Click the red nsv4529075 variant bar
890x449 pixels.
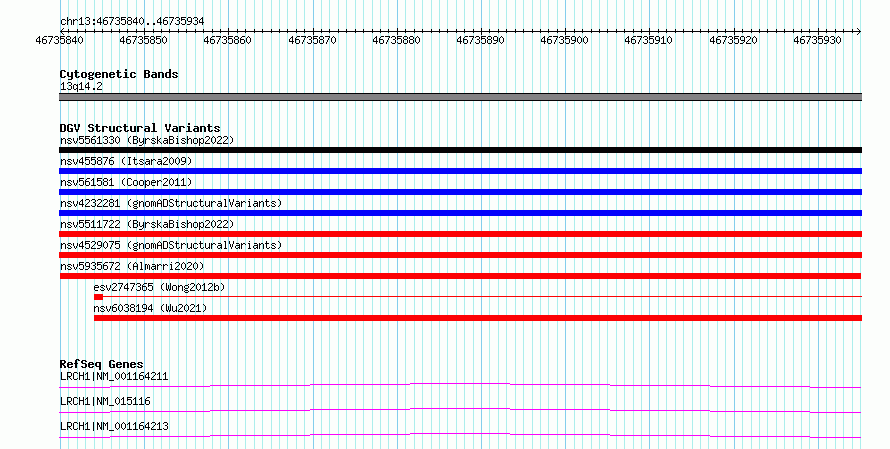coord(460,255)
